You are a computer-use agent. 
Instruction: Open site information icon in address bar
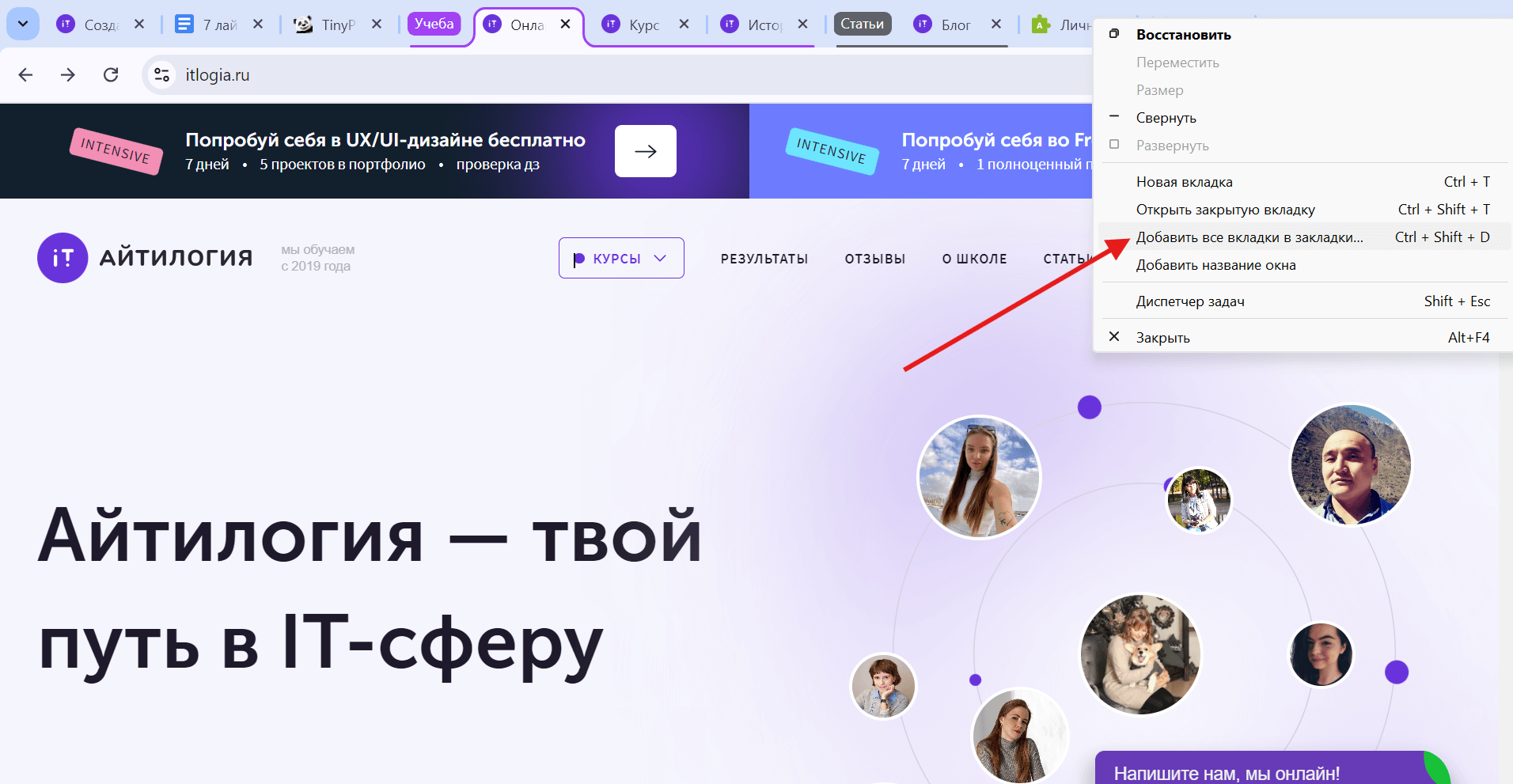tap(162, 75)
